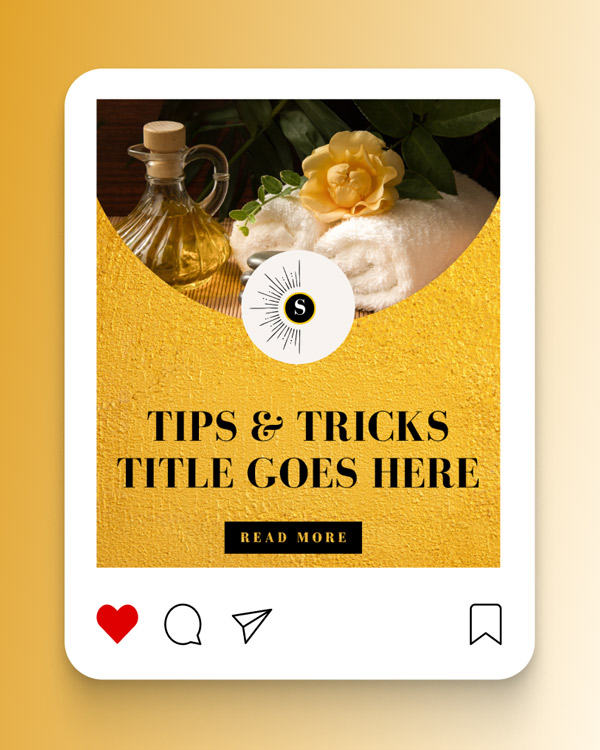The image size is (600, 750).
Task: Save post with bookmark icon
Action: (486, 624)
